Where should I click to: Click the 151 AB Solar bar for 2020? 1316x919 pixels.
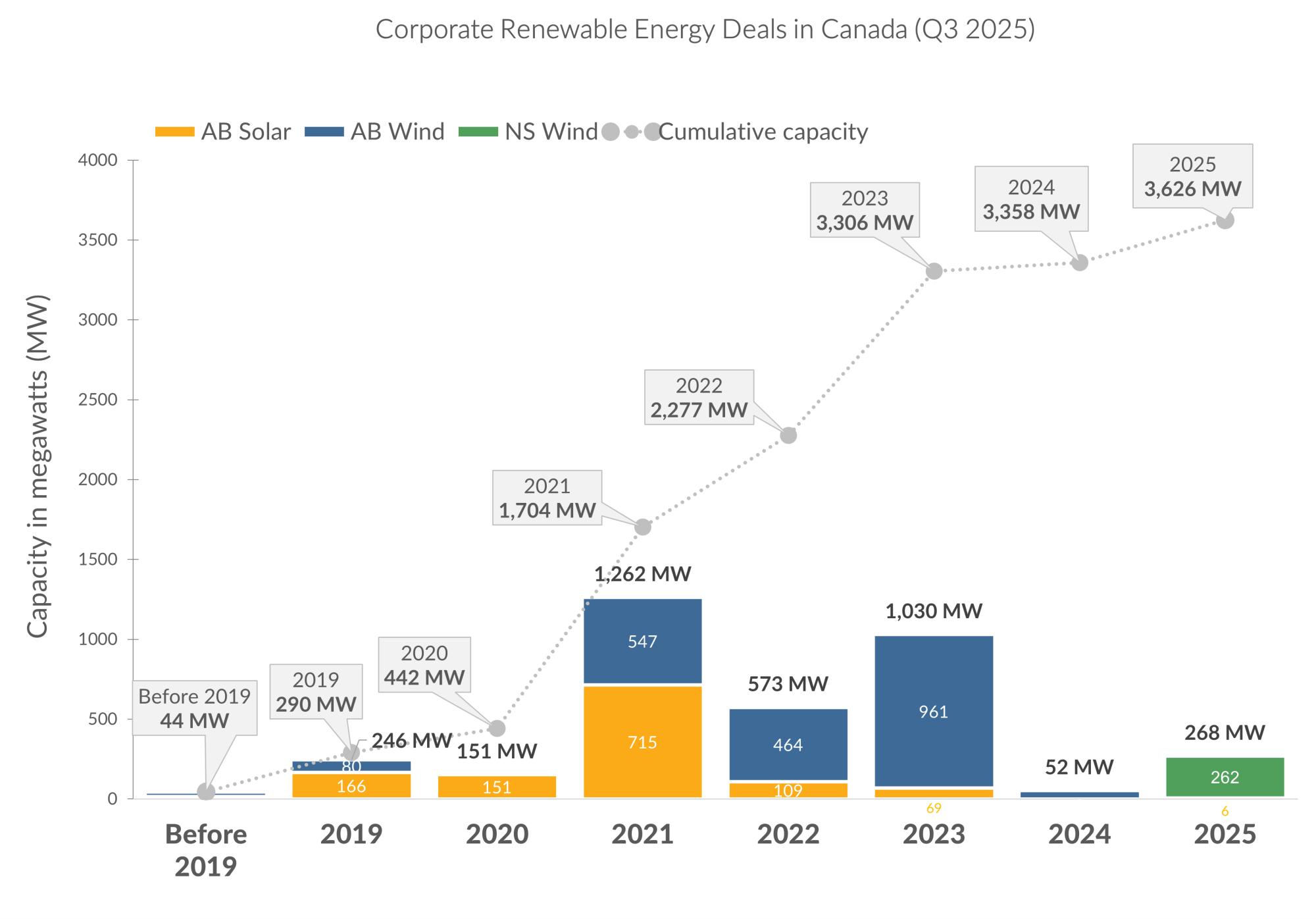497,787
